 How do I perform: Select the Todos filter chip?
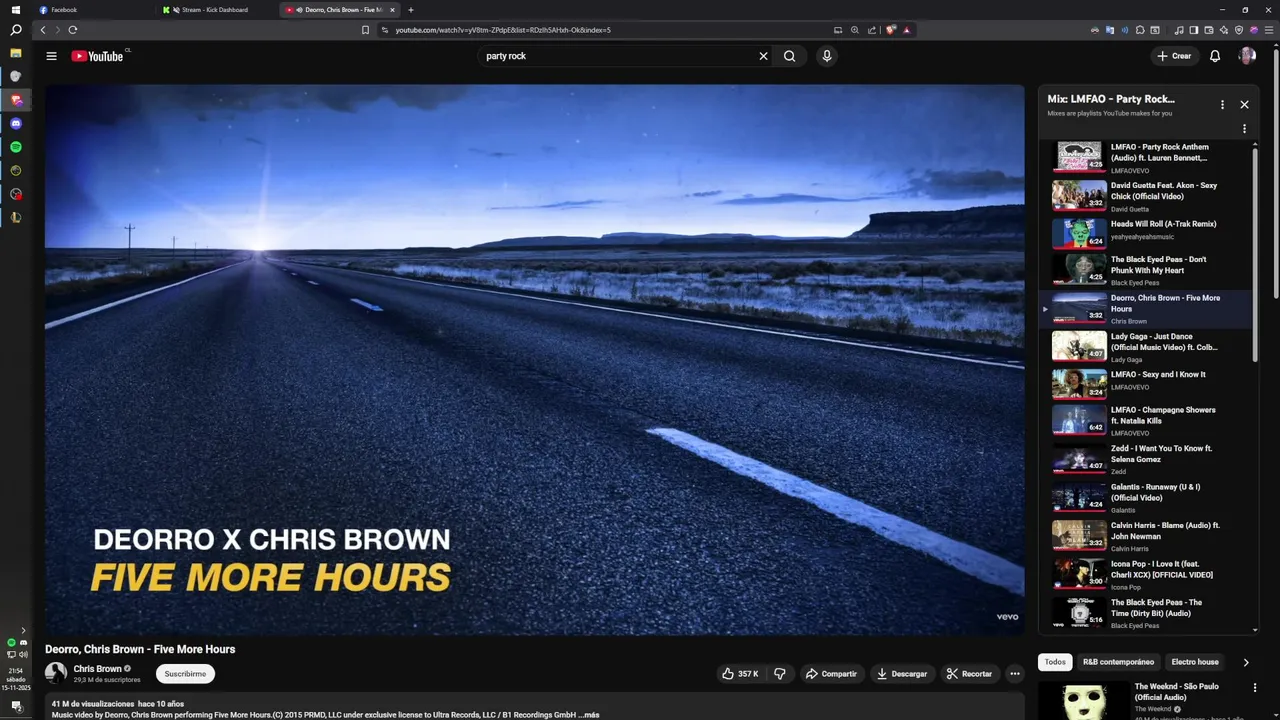(x=1055, y=662)
